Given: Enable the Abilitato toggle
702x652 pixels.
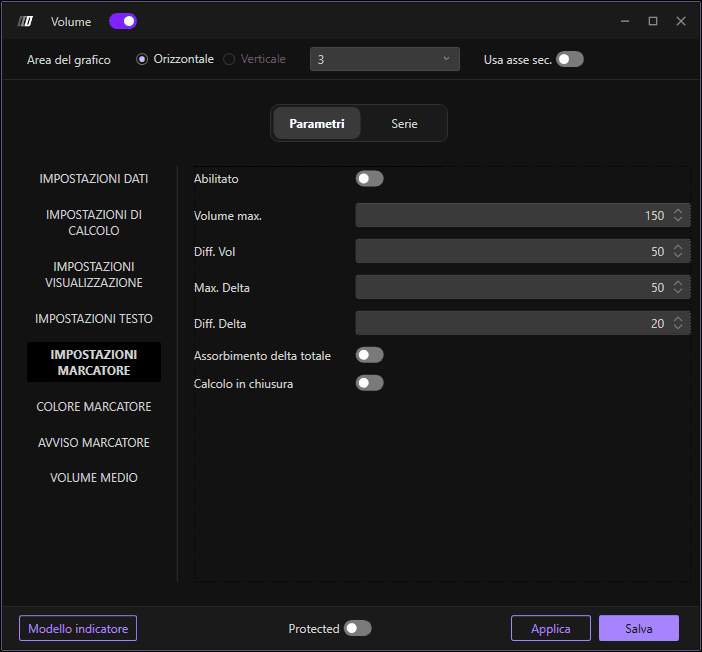Looking at the screenshot, I should [x=369, y=179].
